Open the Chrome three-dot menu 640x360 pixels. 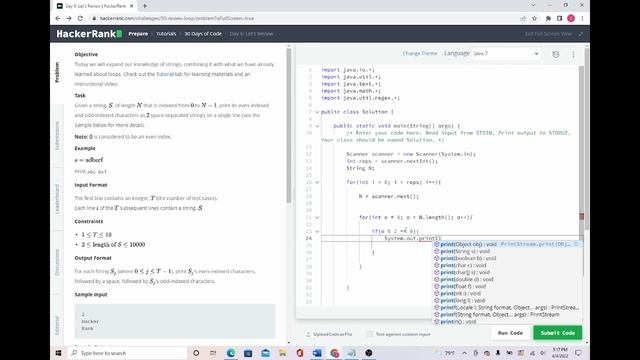coord(582,18)
